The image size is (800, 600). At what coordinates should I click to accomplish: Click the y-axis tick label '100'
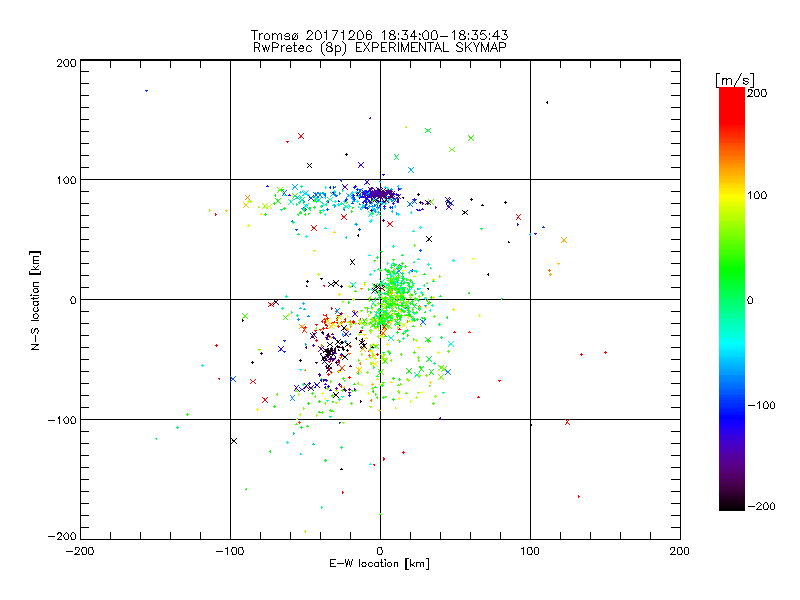66,181
